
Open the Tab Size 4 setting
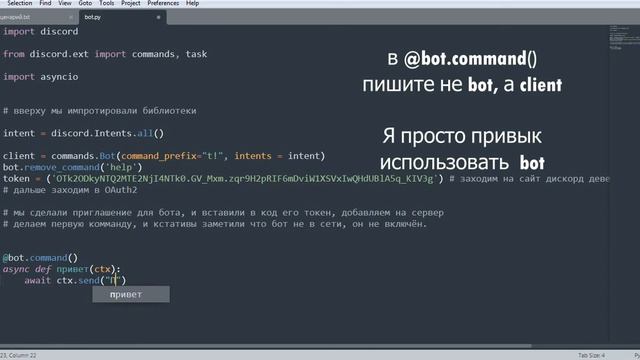[591, 356]
